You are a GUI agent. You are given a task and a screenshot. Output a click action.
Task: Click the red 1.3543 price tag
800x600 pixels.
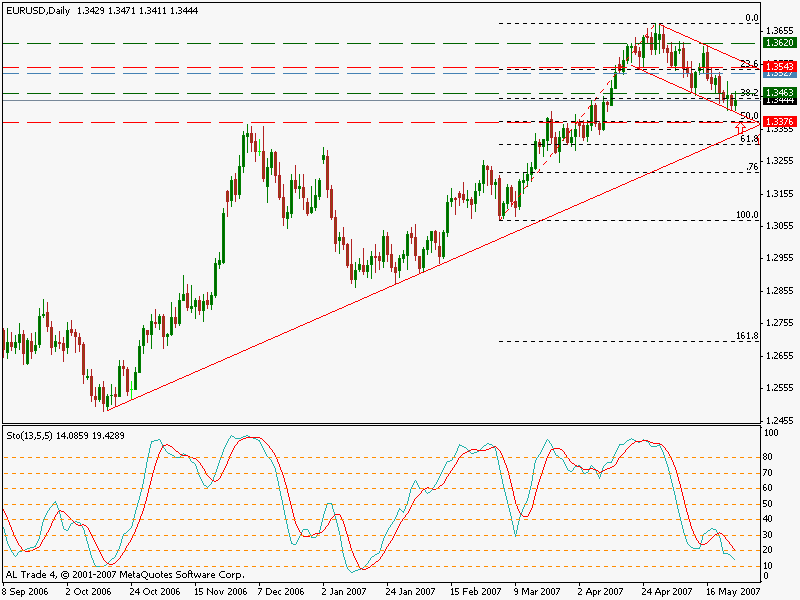pos(778,66)
